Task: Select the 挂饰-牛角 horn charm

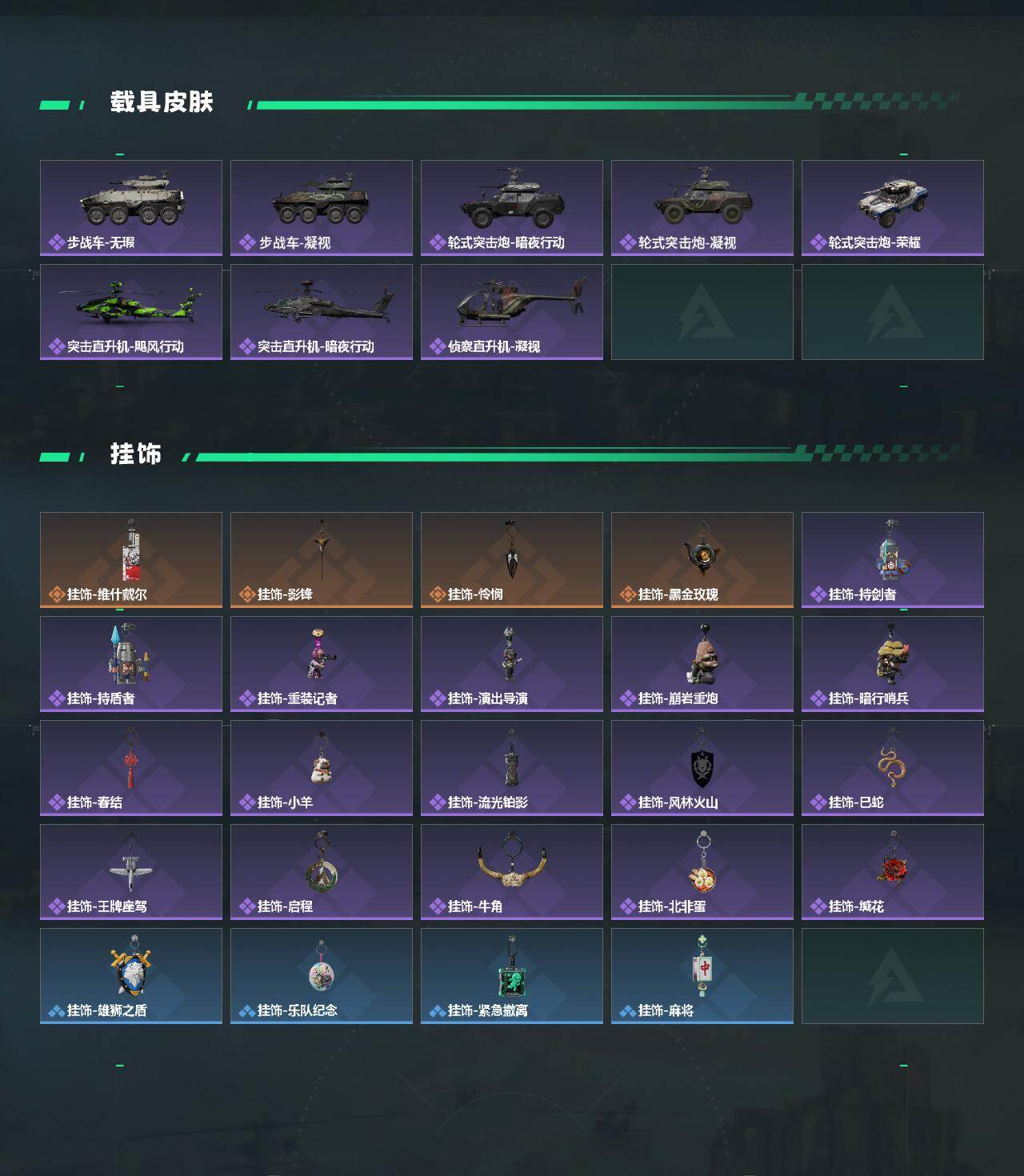Action: (x=512, y=872)
